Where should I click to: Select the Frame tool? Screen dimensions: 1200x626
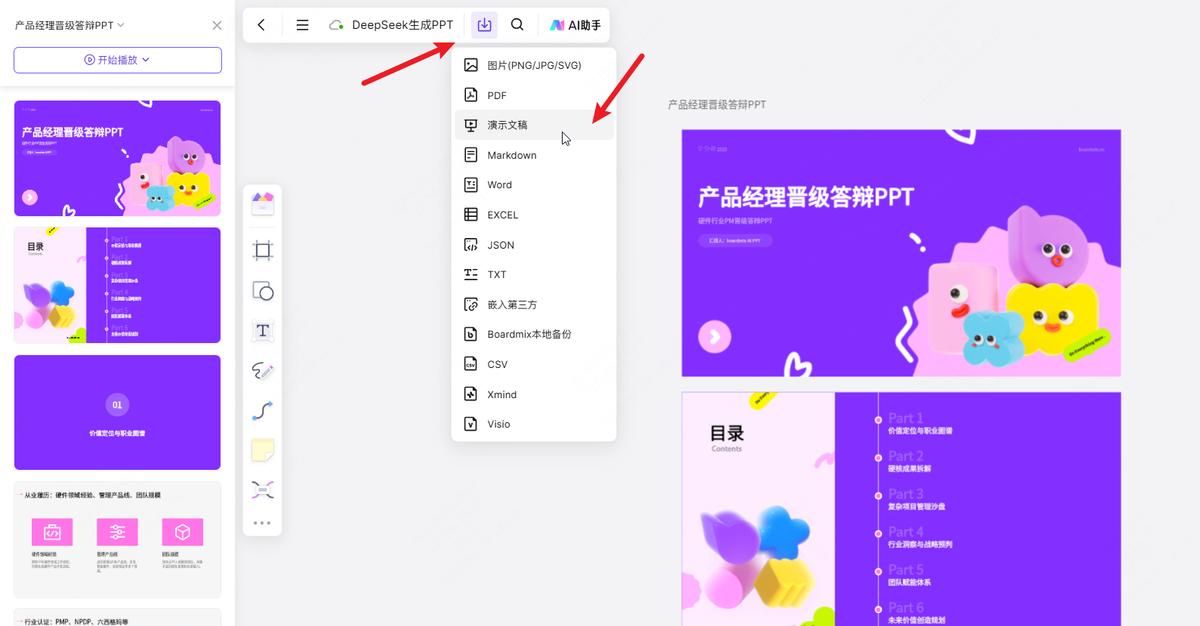(x=262, y=250)
